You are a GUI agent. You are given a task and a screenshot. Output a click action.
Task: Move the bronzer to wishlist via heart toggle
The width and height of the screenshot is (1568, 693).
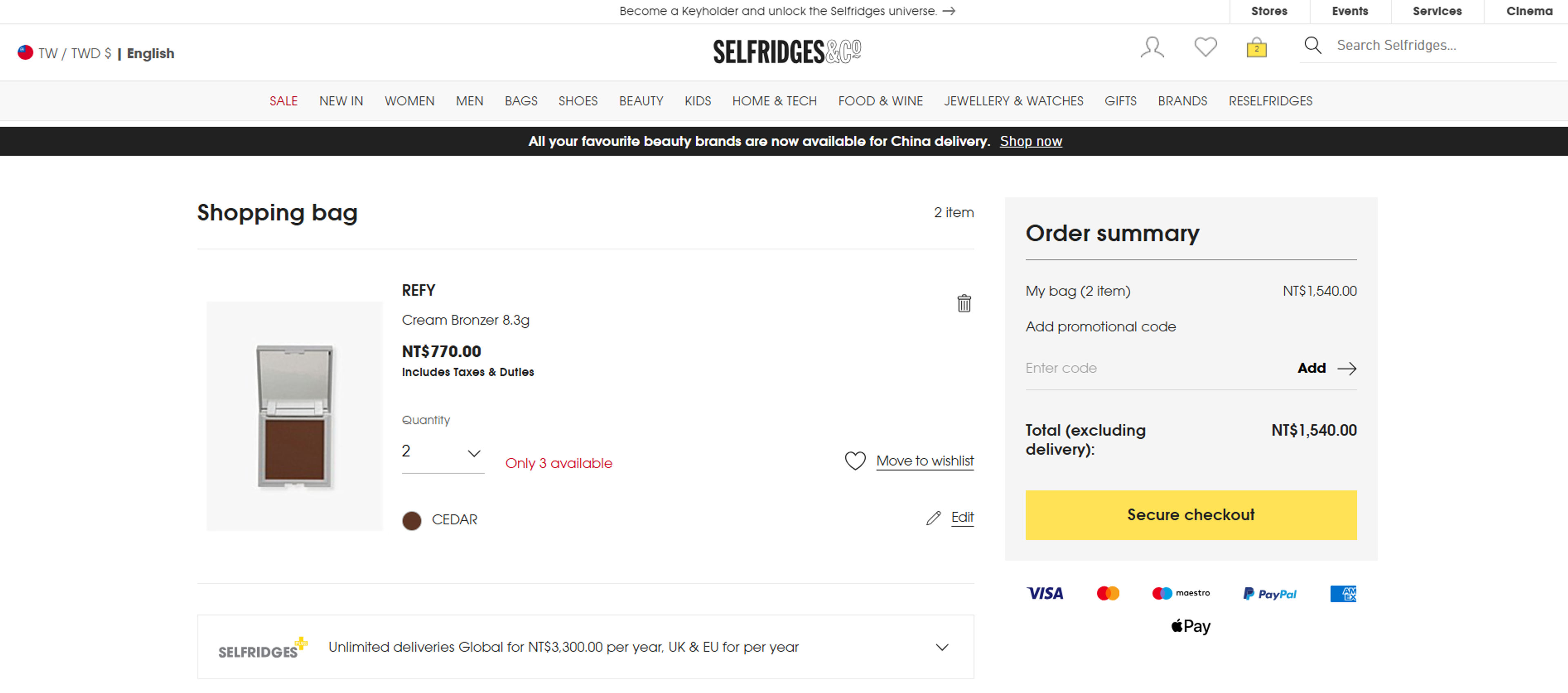click(855, 461)
